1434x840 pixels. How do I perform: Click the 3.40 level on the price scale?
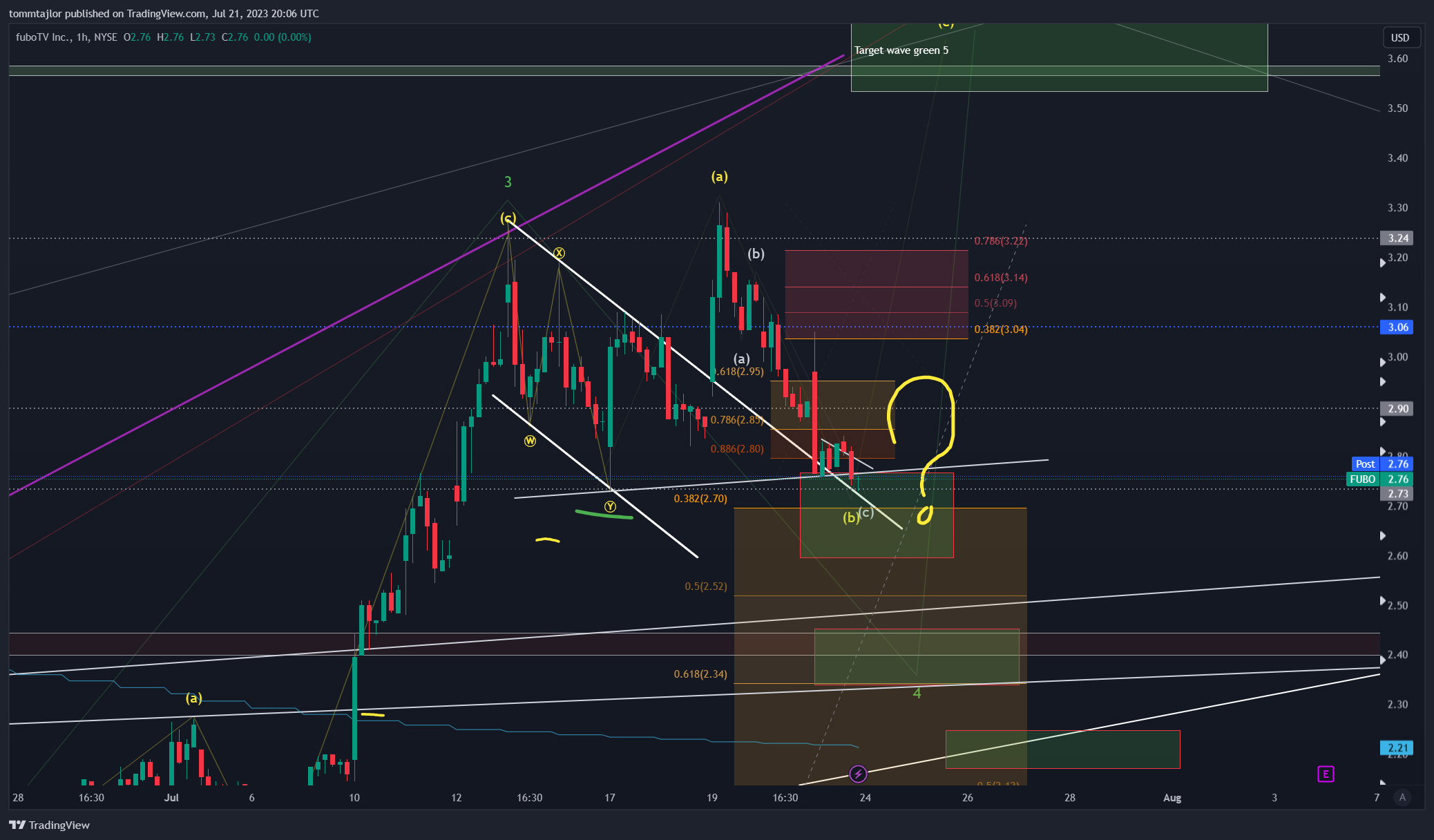[1397, 158]
